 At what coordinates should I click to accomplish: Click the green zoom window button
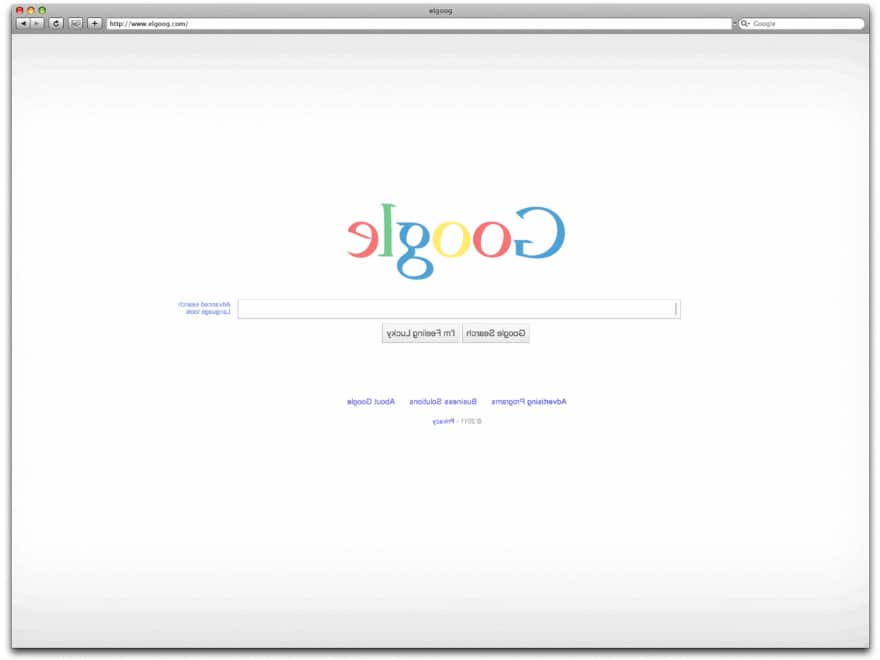(x=42, y=10)
